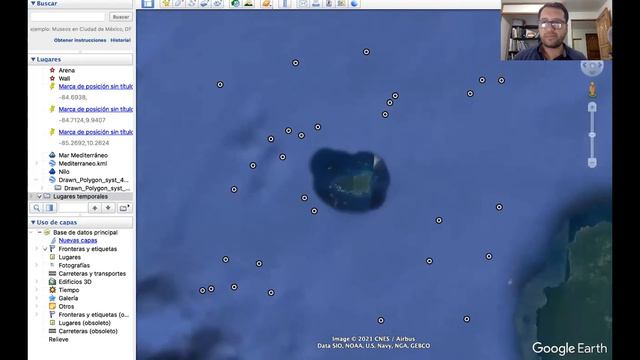Open Obtener instrucciones link
The height and width of the screenshot is (360, 640).
[x=80, y=40]
